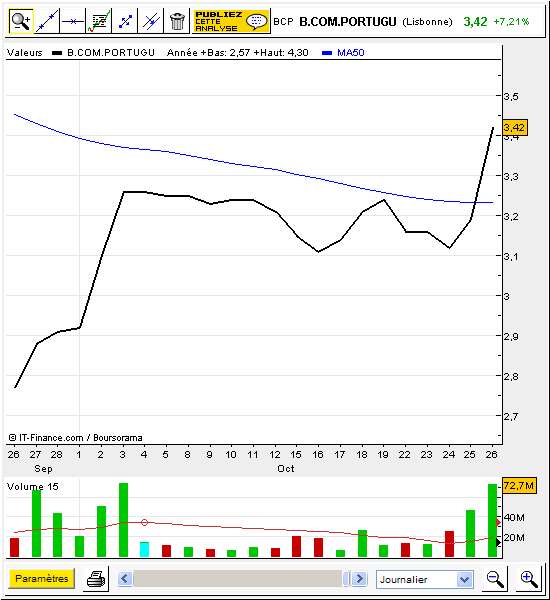
Task: Click the B.COM.PORTUGU legend label
Action: pos(111,52)
